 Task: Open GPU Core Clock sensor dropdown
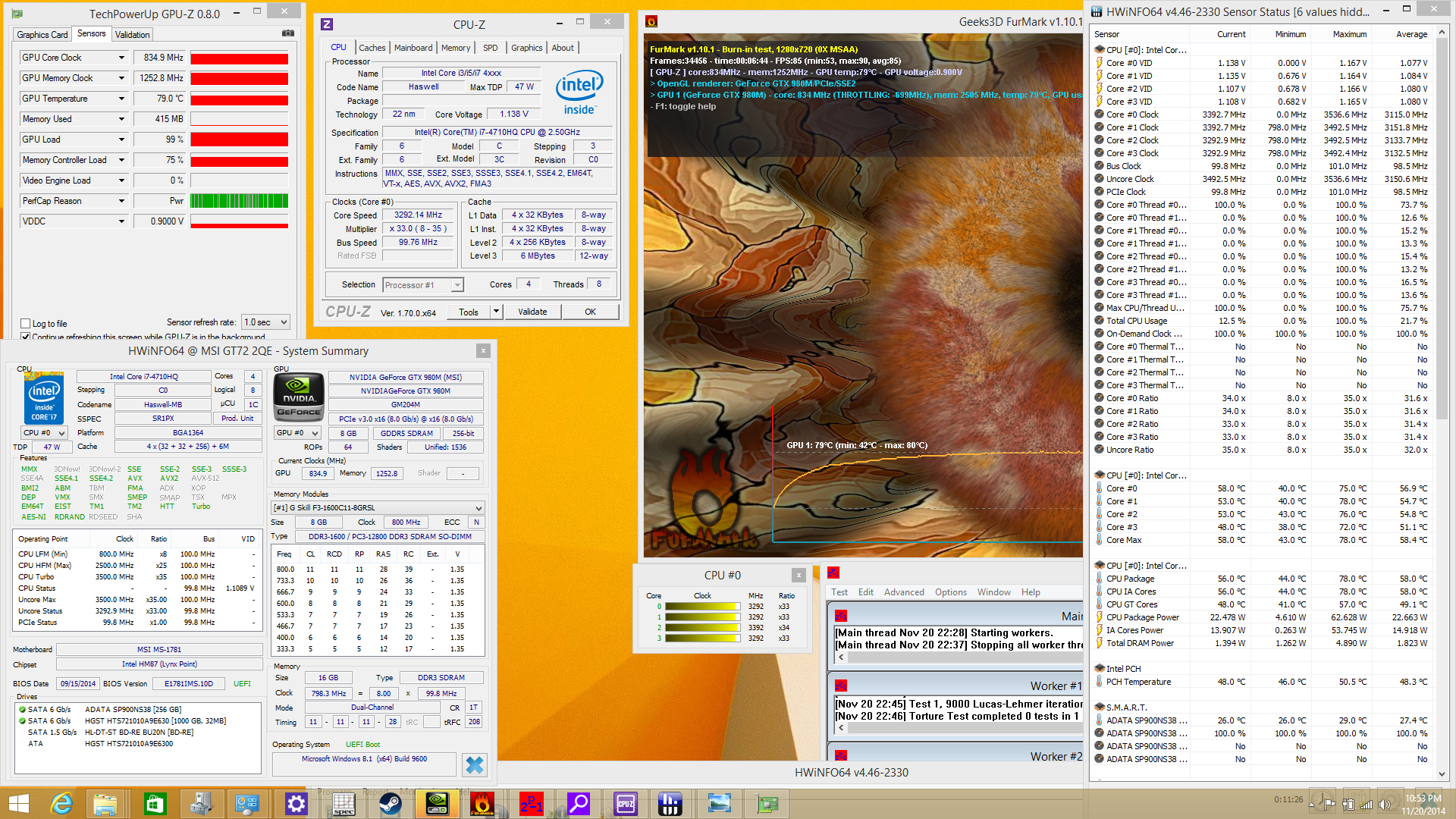tap(121, 58)
